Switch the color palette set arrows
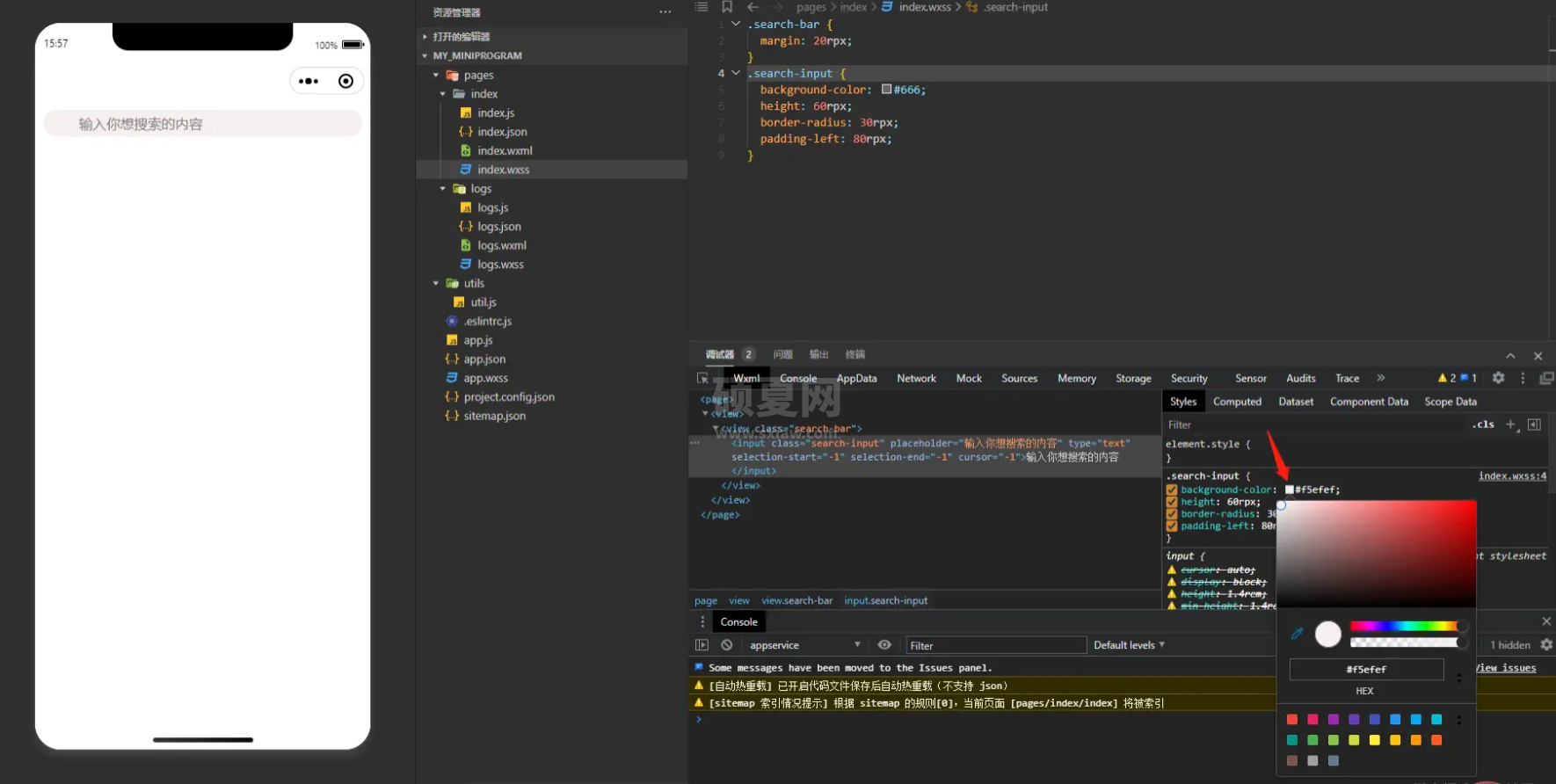This screenshot has height=784, width=1556. pos(1459,720)
